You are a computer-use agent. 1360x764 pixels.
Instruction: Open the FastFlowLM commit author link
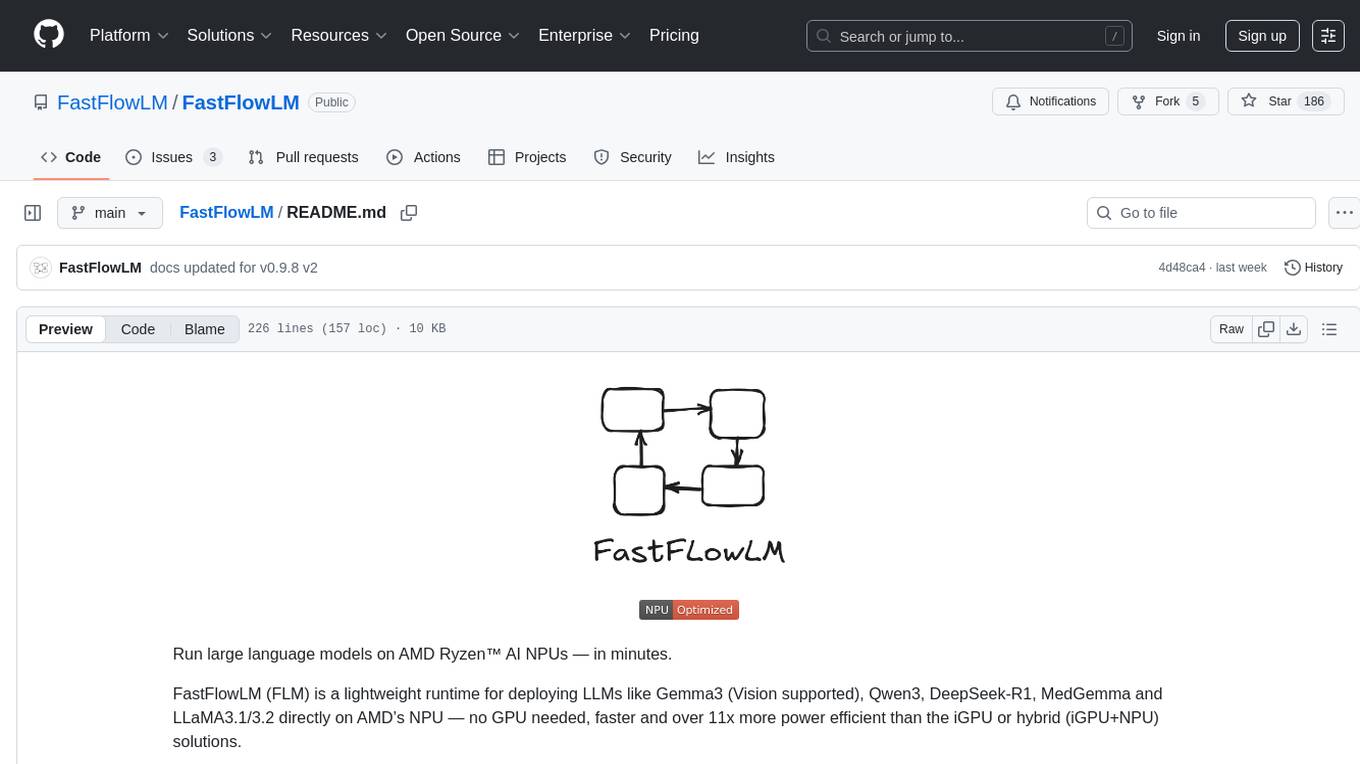[x=100, y=267]
